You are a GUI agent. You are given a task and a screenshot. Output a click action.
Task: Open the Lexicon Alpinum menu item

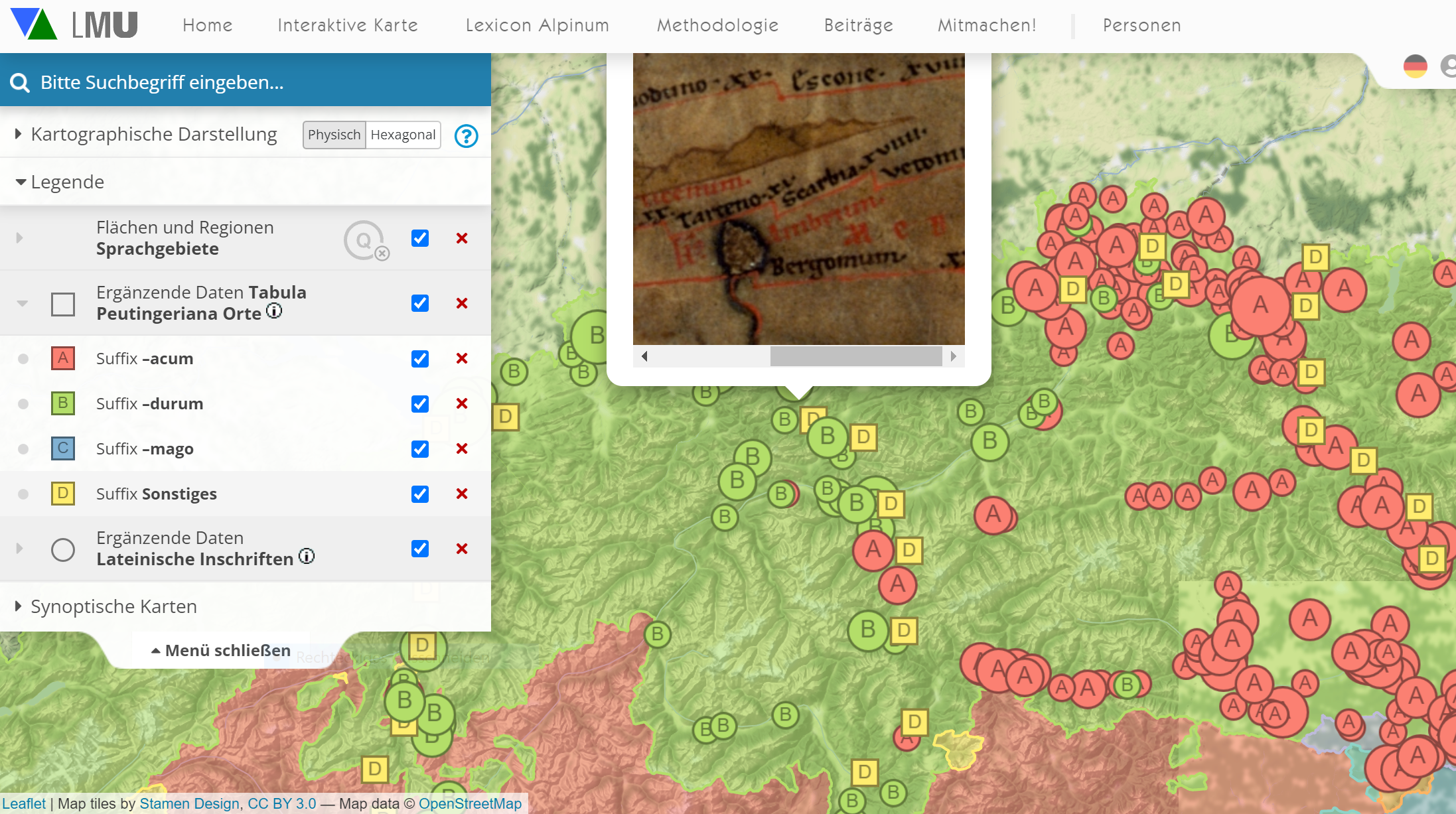(x=537, y=25)
